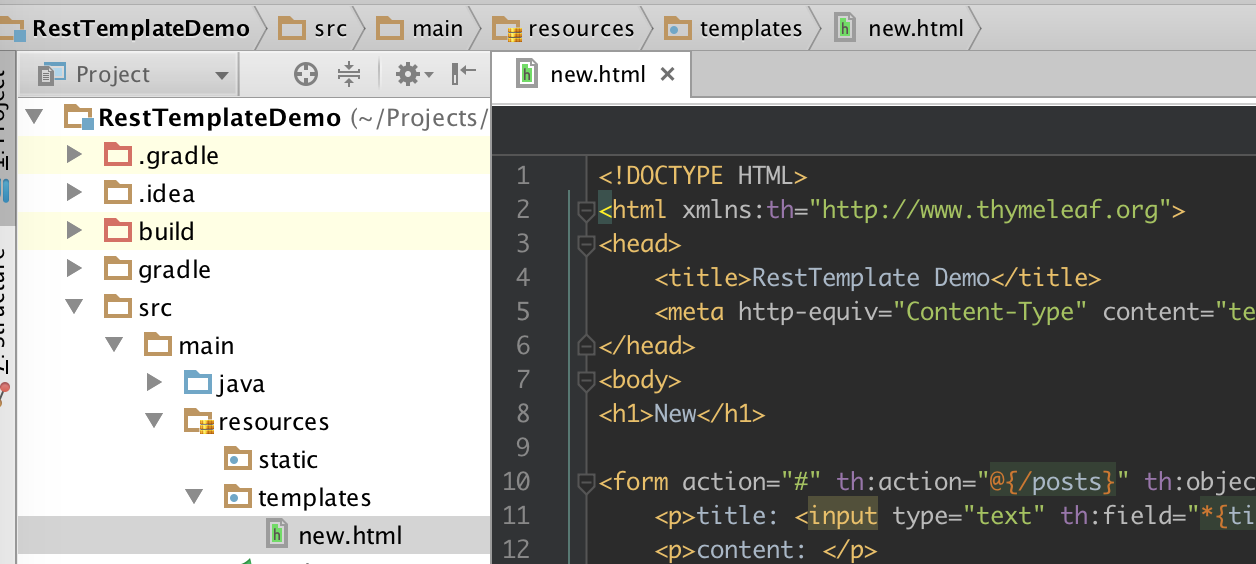
Task: Click the resources breadcrumb in the navigation bar
Action: (564, 29)
